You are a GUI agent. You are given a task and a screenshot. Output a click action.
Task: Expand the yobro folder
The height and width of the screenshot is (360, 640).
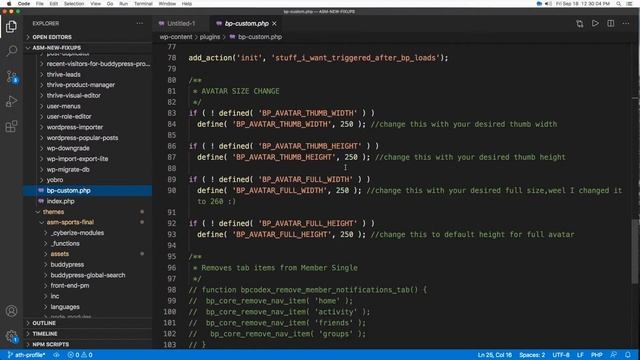click(88, 180)
